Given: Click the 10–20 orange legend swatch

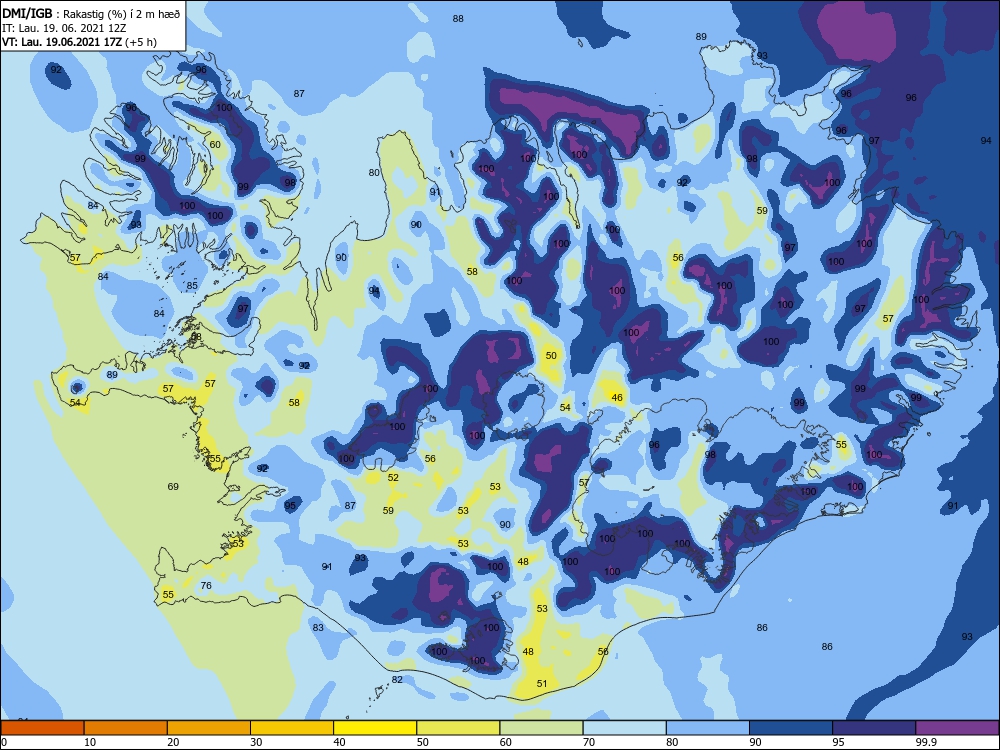Looking at the screenshot, I should [x=126, y=728].
